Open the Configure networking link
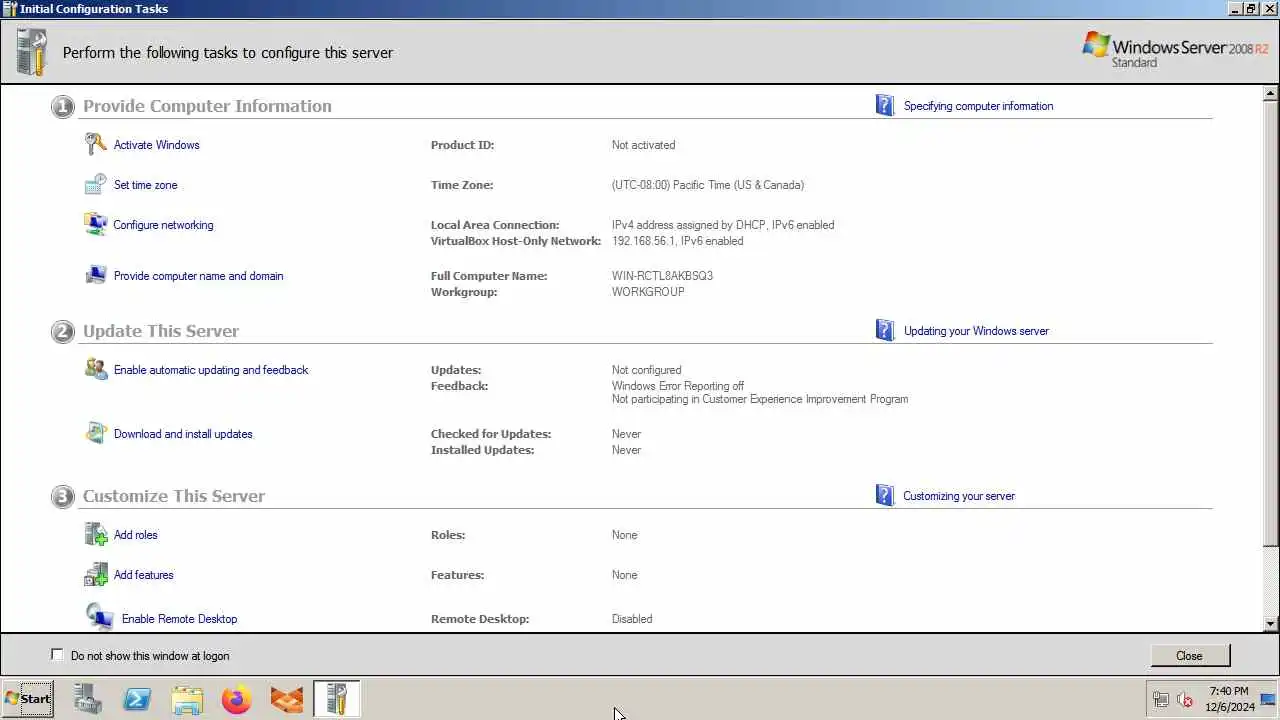 [163, 225]
